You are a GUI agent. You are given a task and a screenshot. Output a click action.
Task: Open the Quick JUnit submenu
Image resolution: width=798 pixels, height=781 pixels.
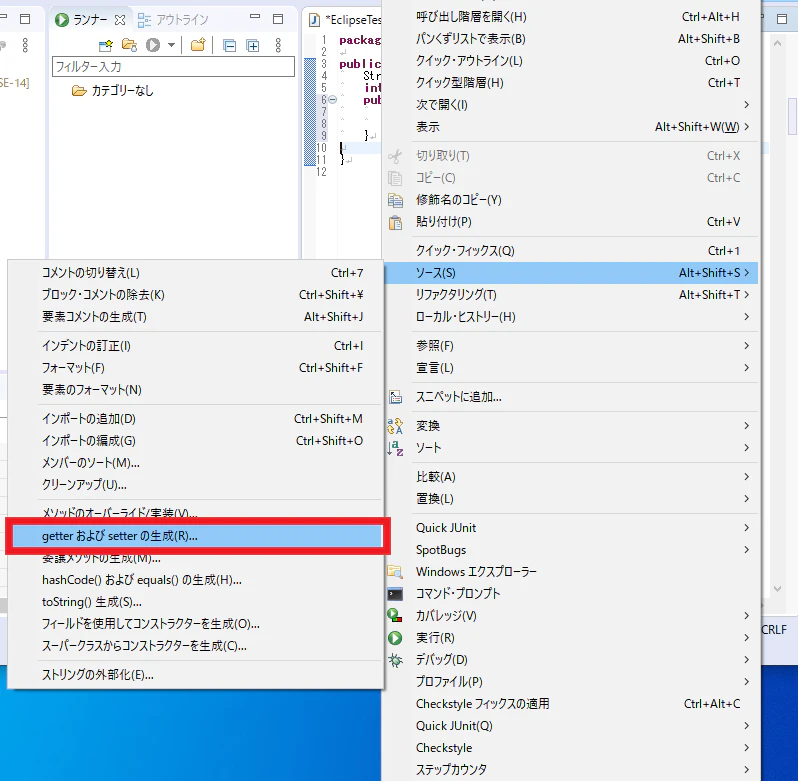(571, 528)
